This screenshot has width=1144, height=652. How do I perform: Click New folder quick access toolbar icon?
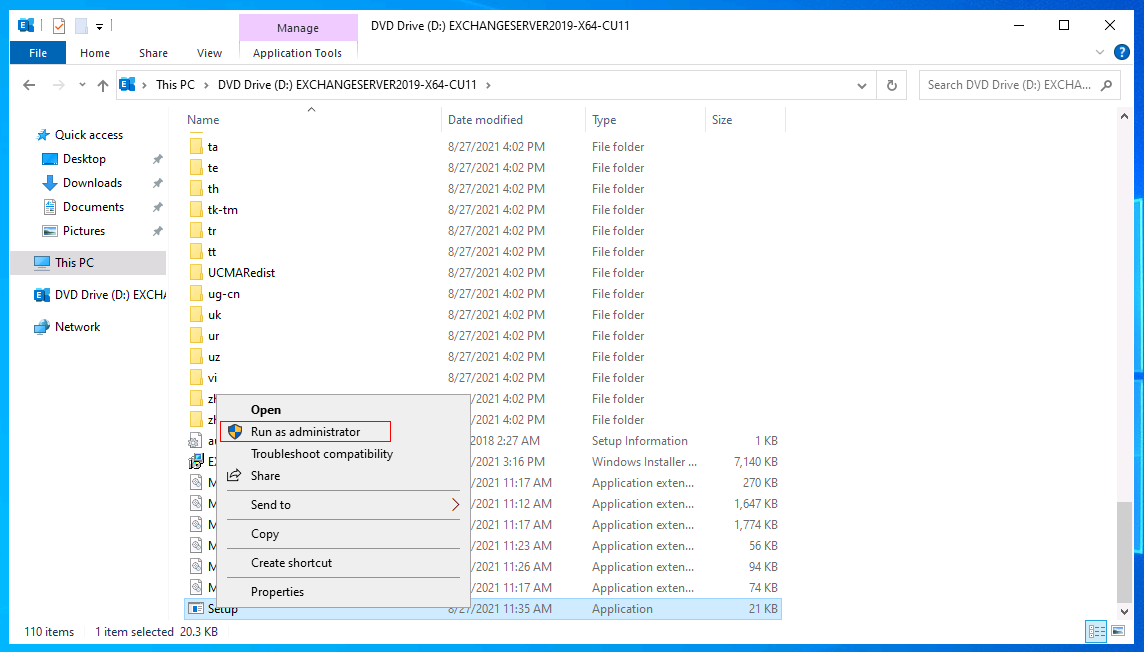81,26
